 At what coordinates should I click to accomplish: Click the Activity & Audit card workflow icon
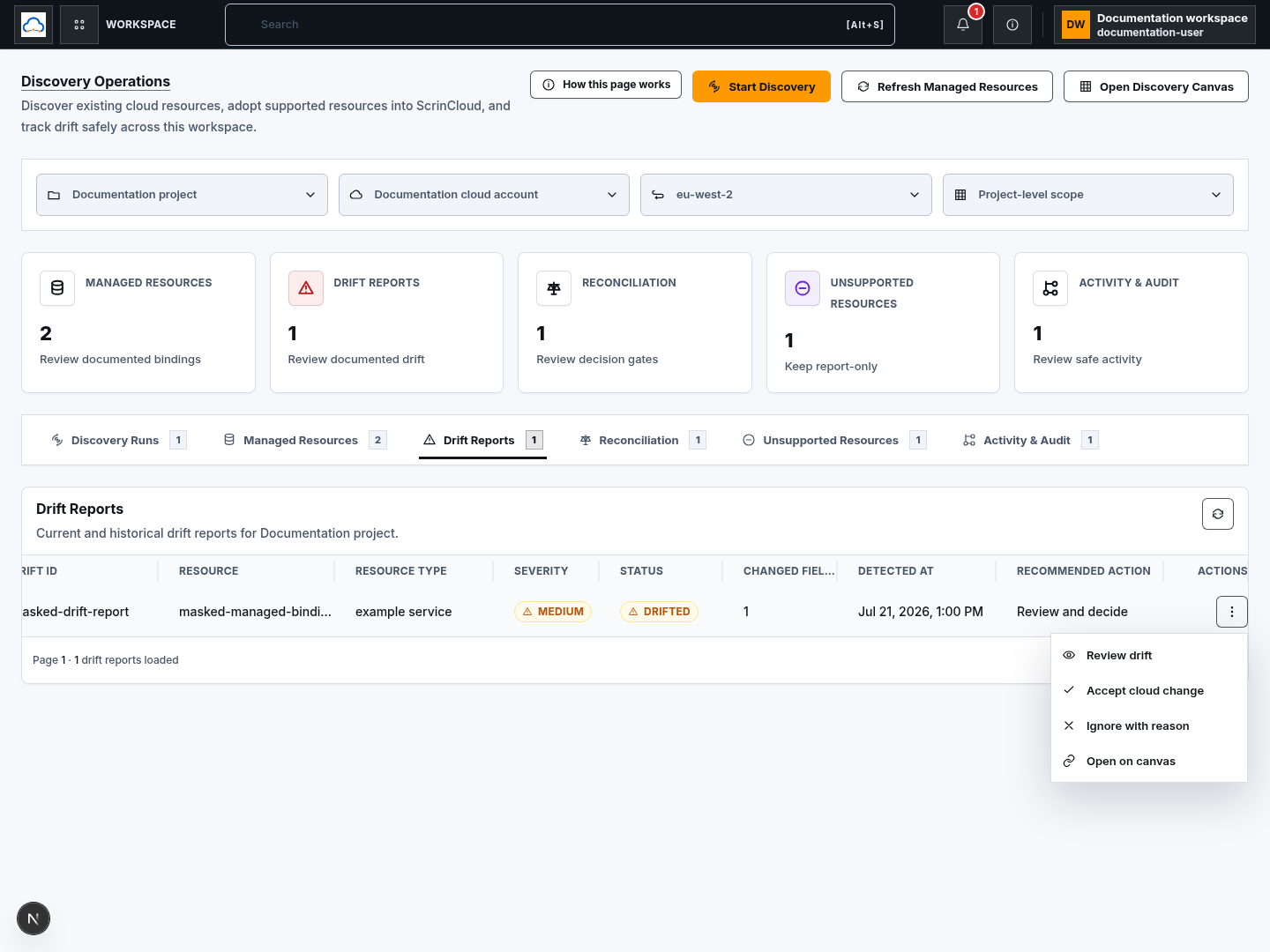[1050, 288]
